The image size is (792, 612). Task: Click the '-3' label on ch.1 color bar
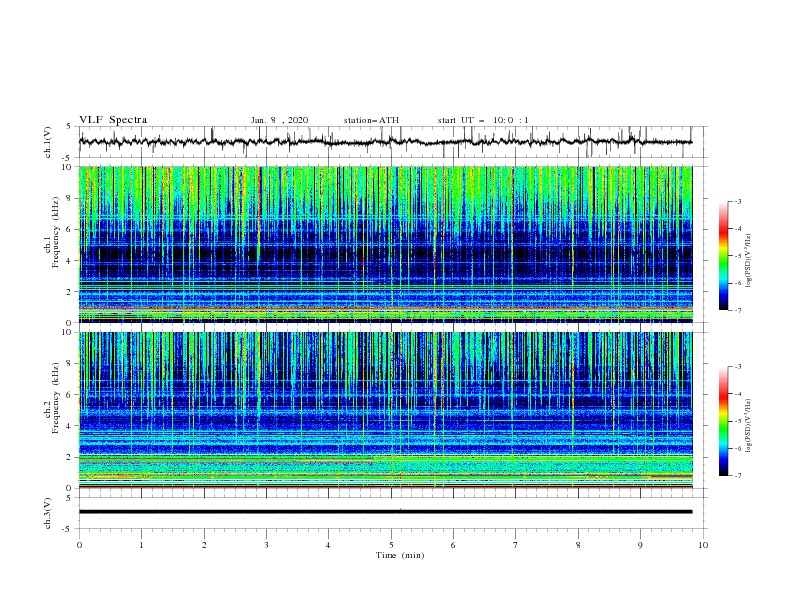coord(737,201)
